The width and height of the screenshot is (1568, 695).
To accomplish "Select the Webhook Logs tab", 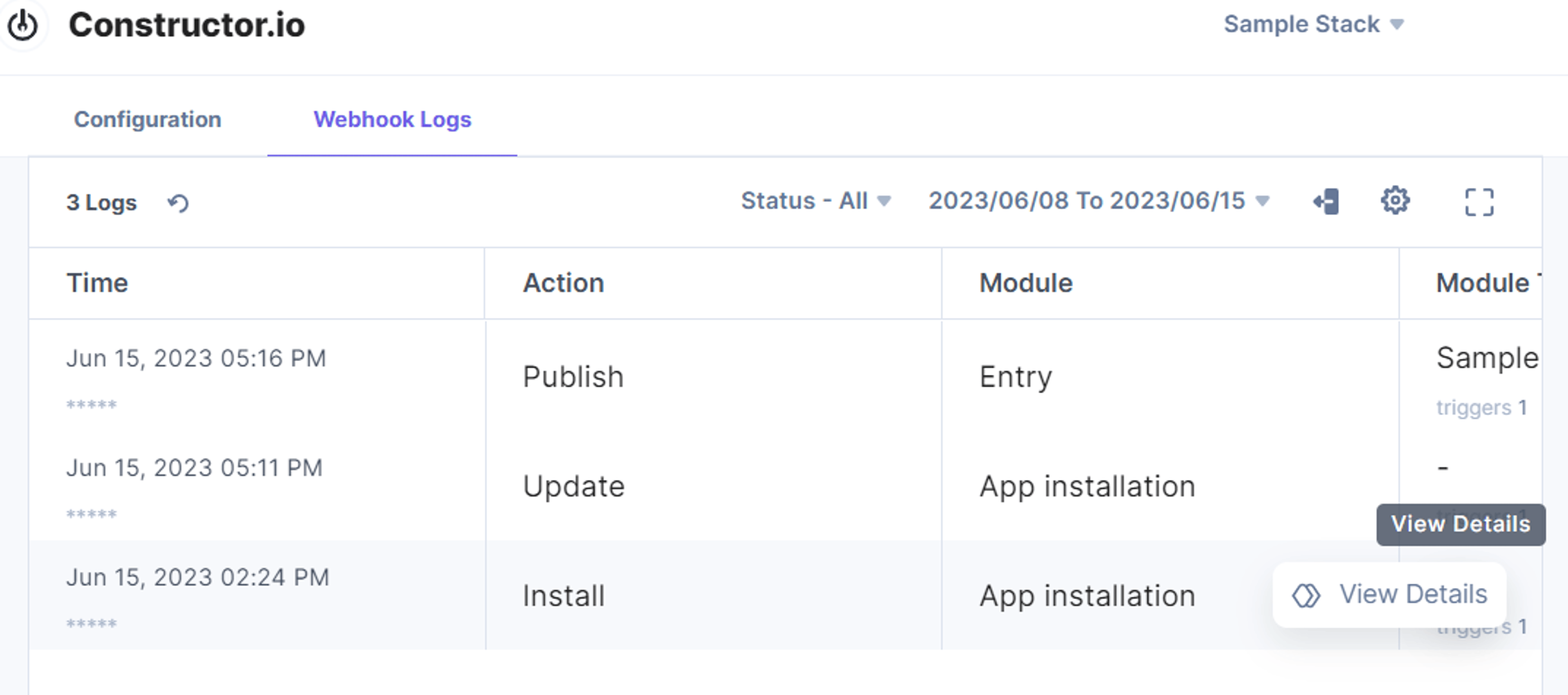I will (392, 119).
